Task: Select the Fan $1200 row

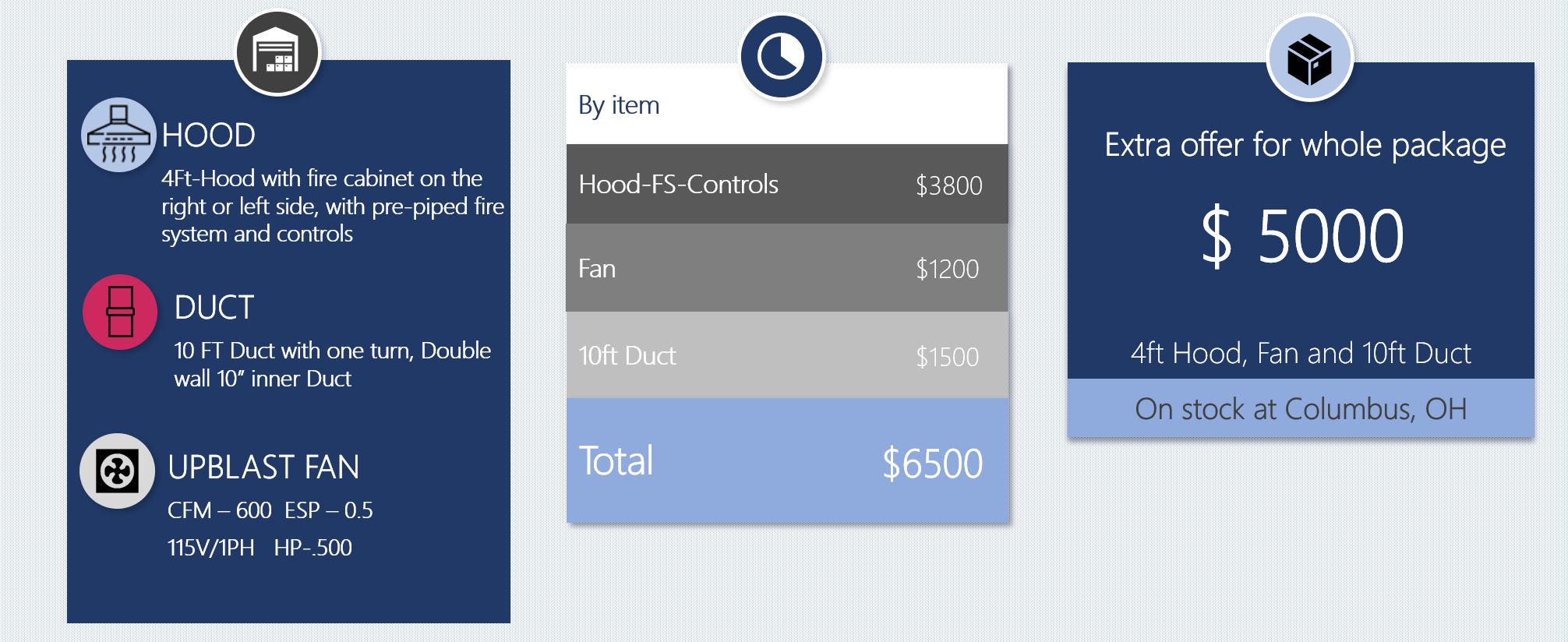Action: point(787,268)
